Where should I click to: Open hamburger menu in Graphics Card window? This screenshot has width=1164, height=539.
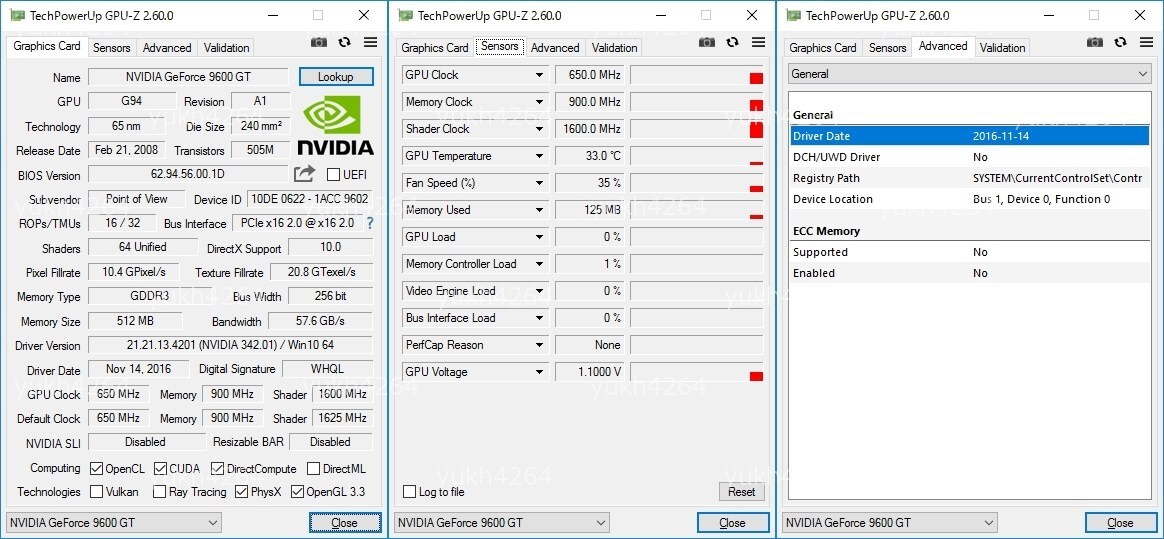[370, 42]
